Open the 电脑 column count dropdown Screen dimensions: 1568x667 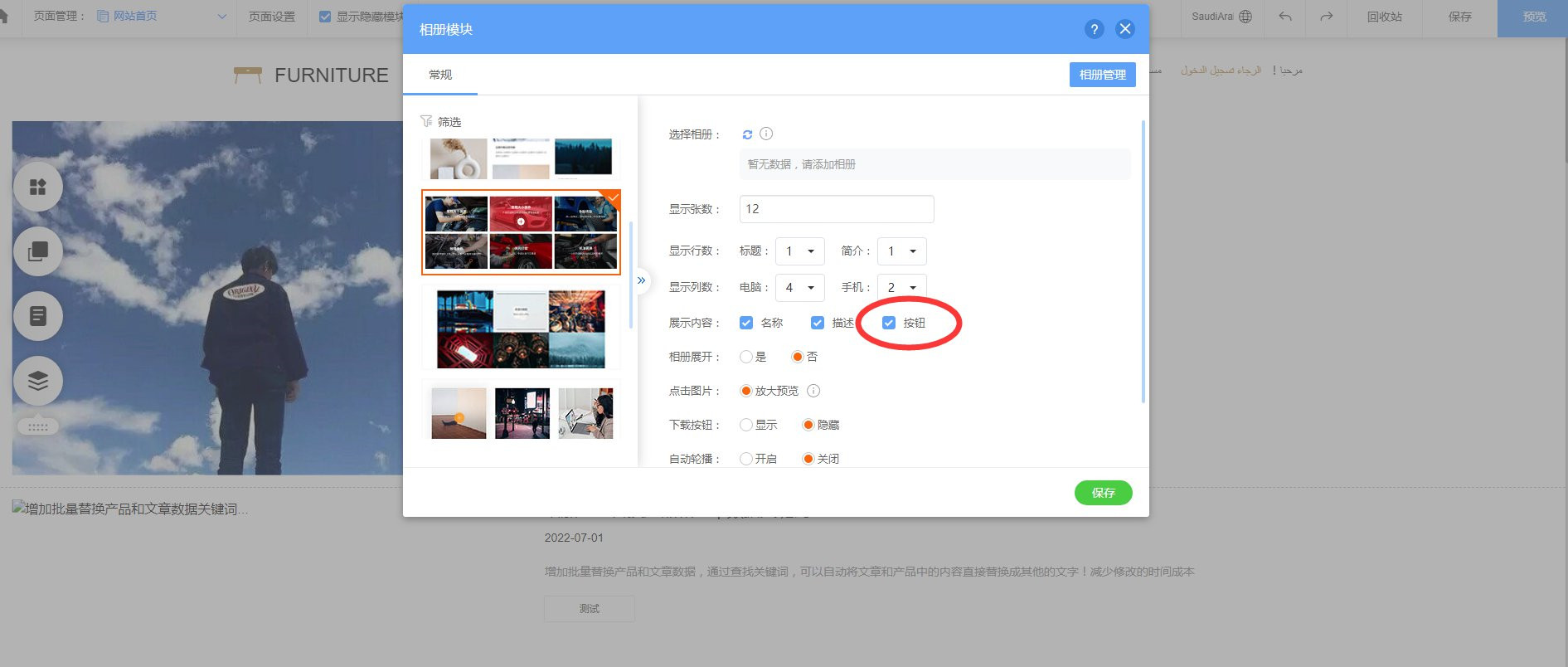pyautogui.click(x=799, y=287)
